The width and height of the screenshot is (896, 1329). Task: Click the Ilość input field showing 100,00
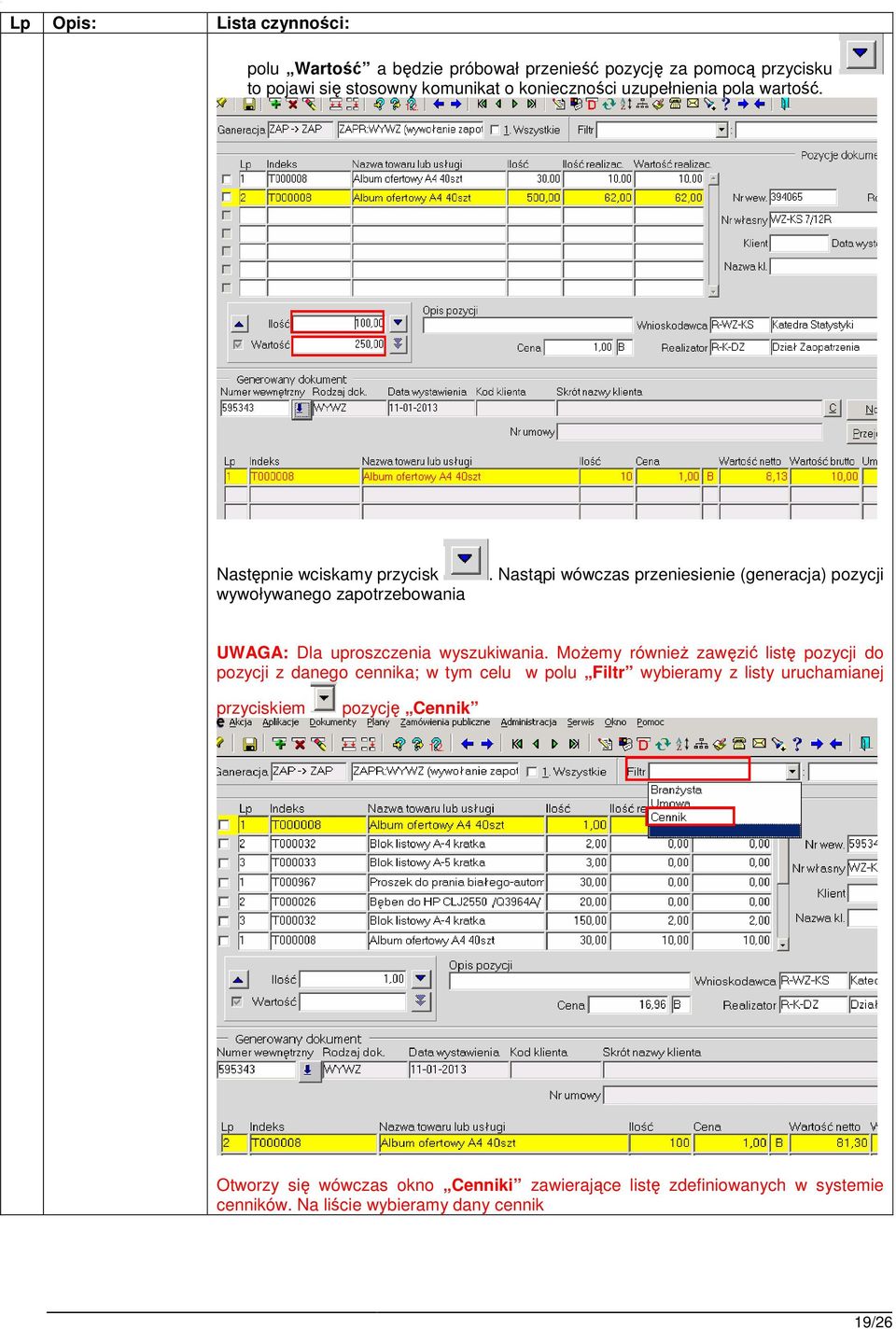(338, 323)
